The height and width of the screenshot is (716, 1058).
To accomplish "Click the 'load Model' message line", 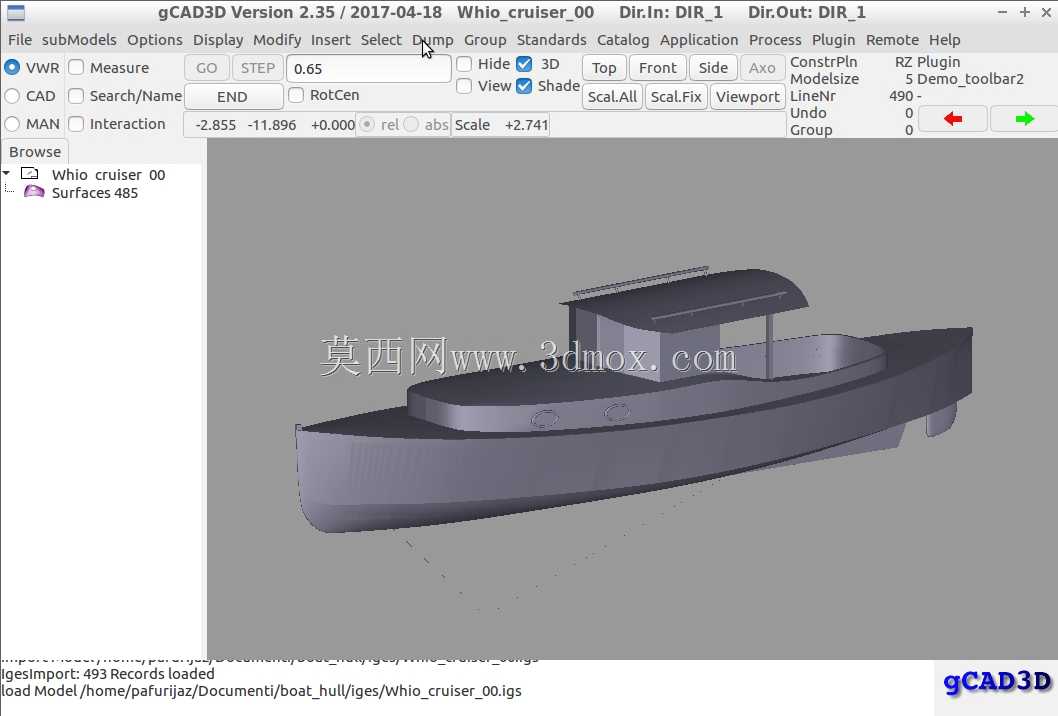I will 262,691.
